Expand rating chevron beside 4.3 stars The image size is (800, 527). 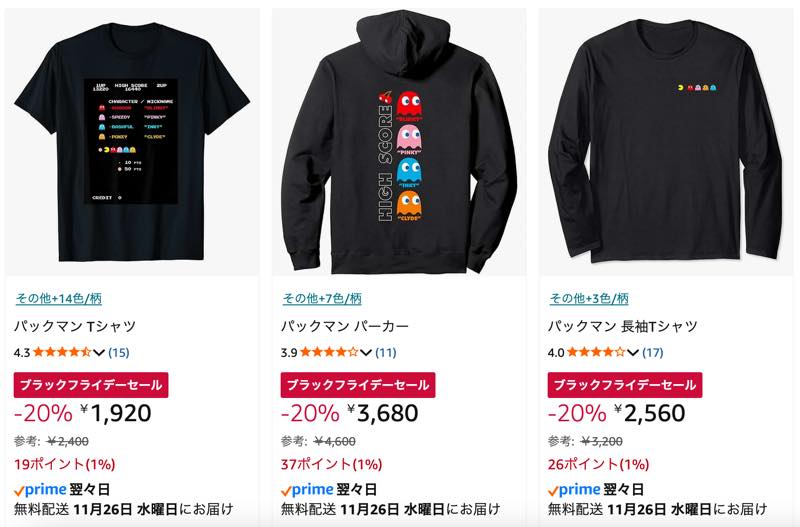[x=99, y=353]
